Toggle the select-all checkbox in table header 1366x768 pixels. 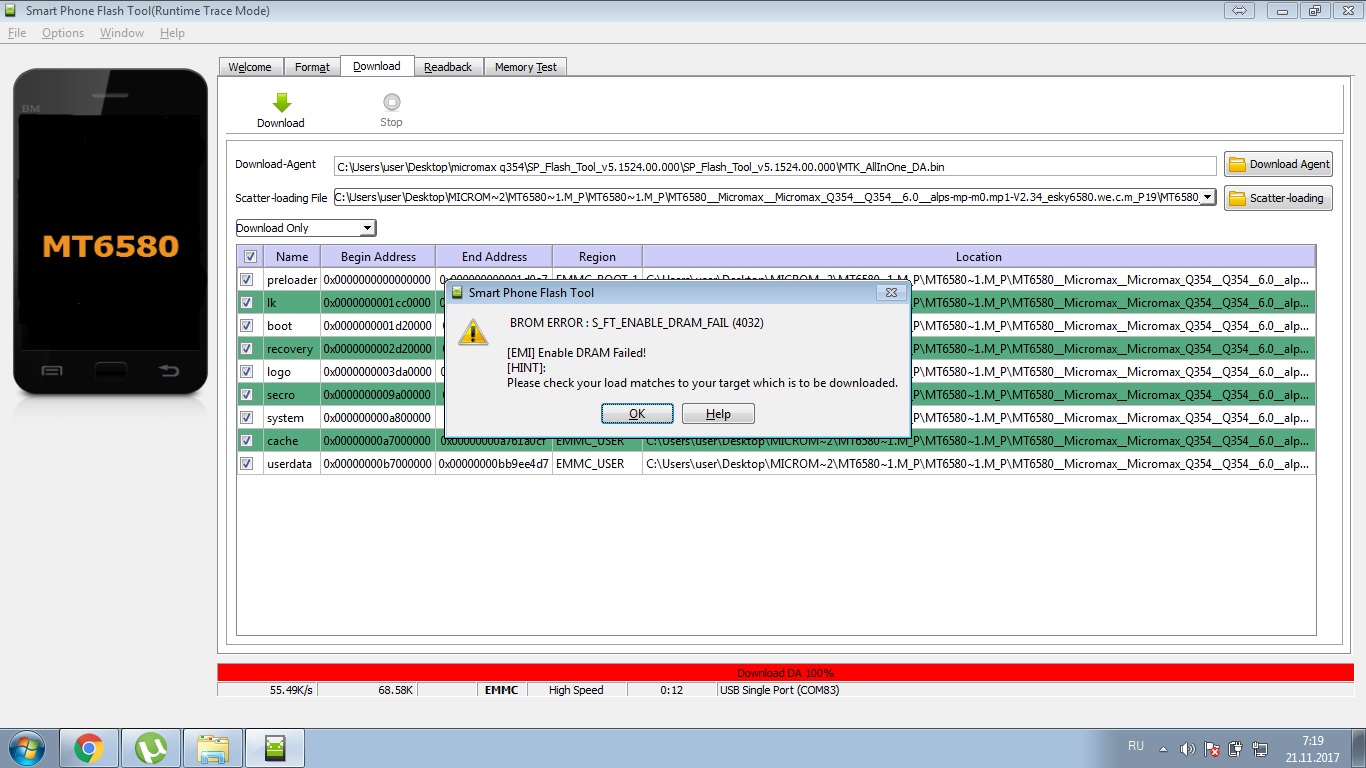[250, 256]
